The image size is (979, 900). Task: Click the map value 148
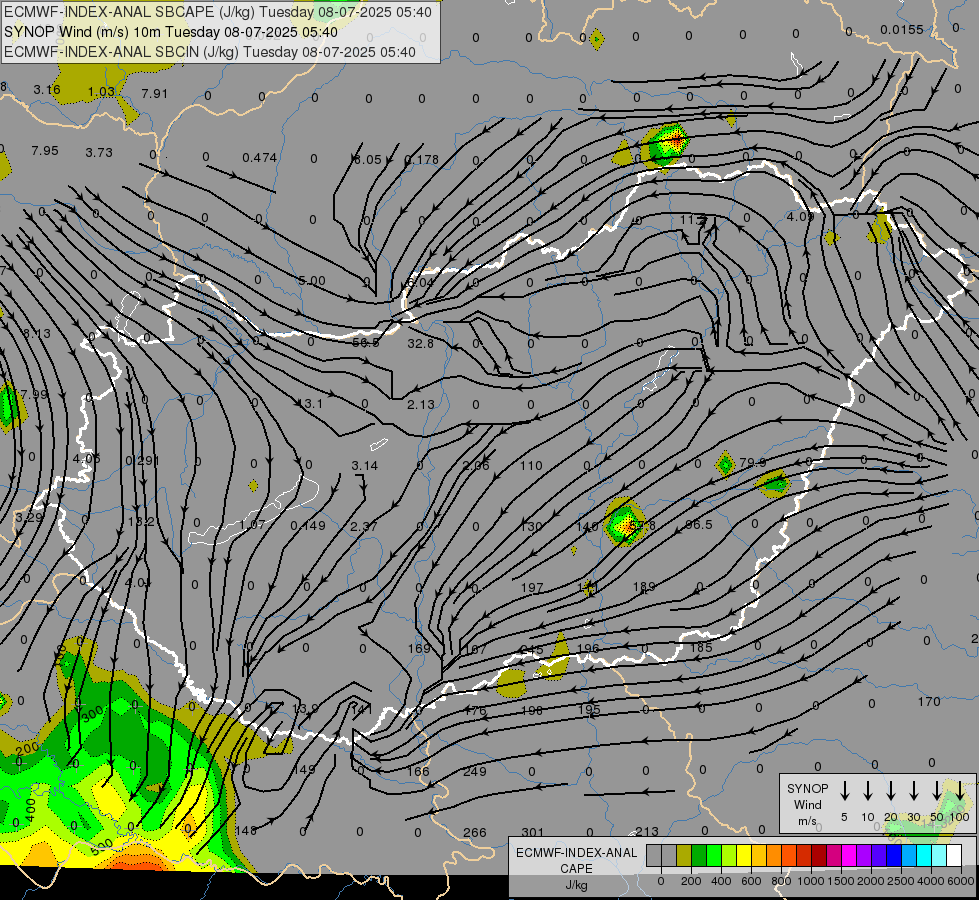point(246,831)
